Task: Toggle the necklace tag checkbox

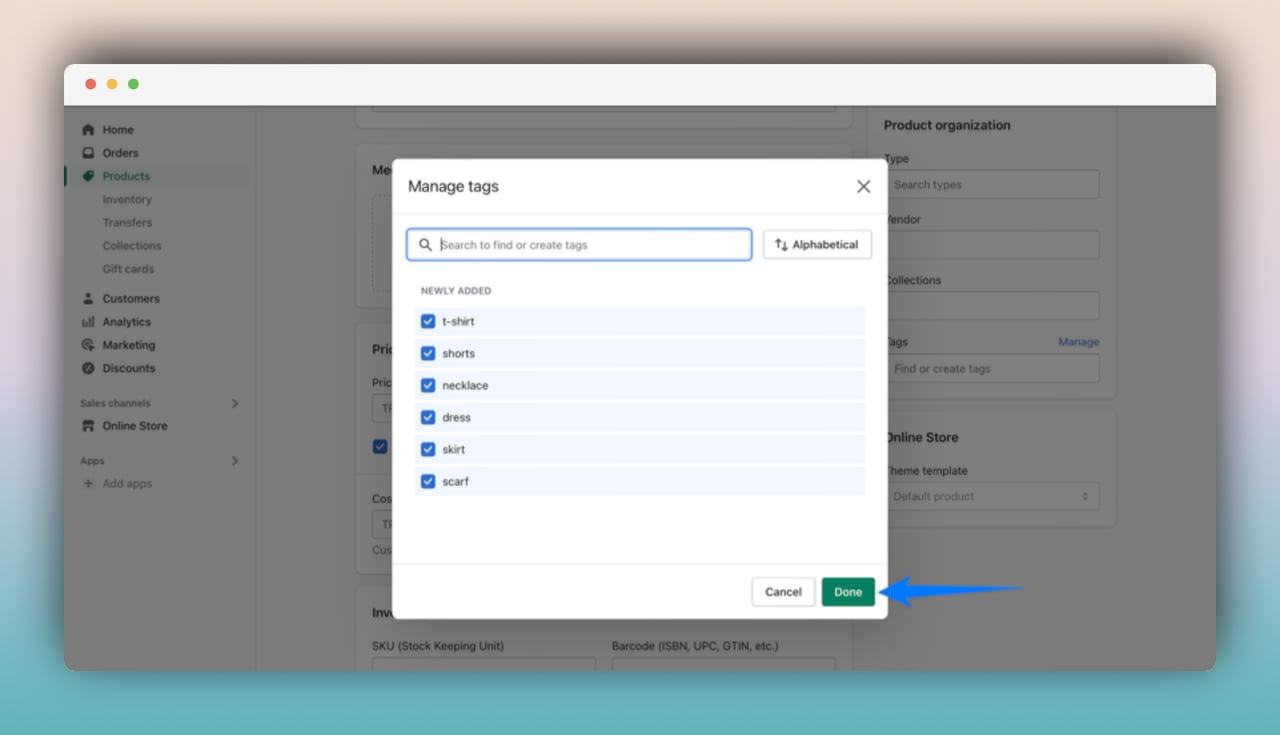Action: 428,385
